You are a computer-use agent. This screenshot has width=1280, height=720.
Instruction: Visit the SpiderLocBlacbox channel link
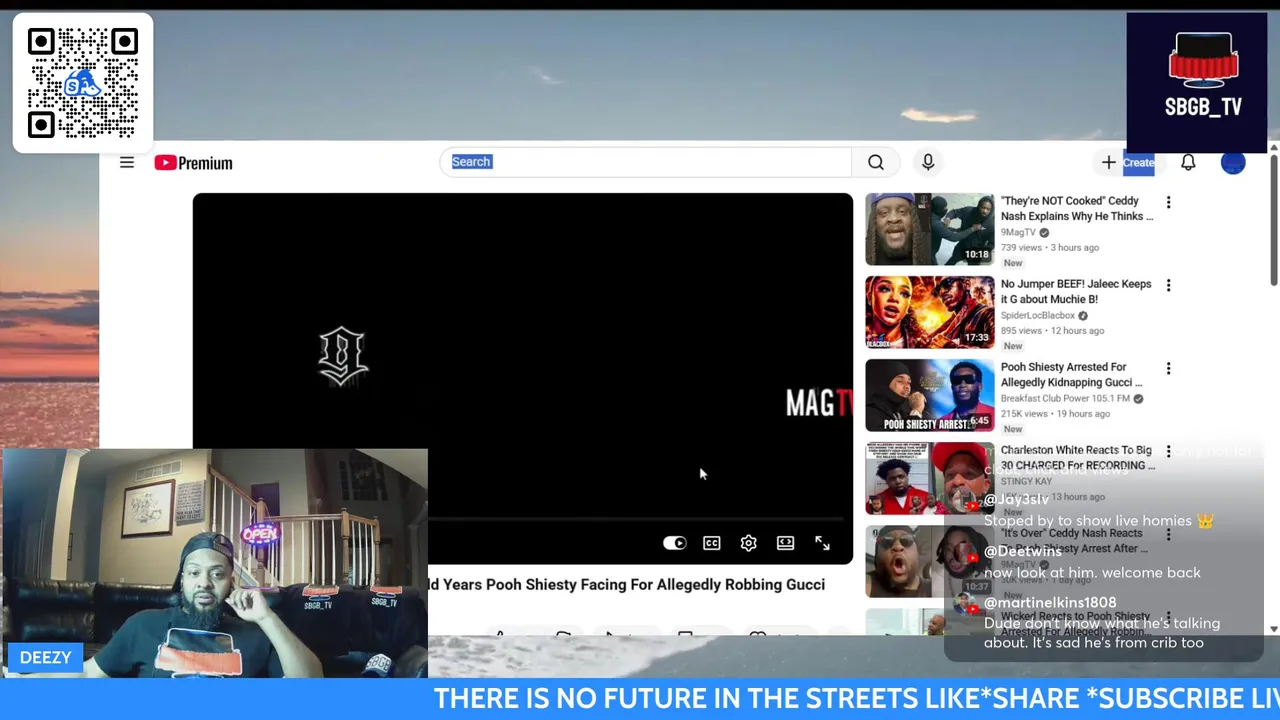[1038, 315]
